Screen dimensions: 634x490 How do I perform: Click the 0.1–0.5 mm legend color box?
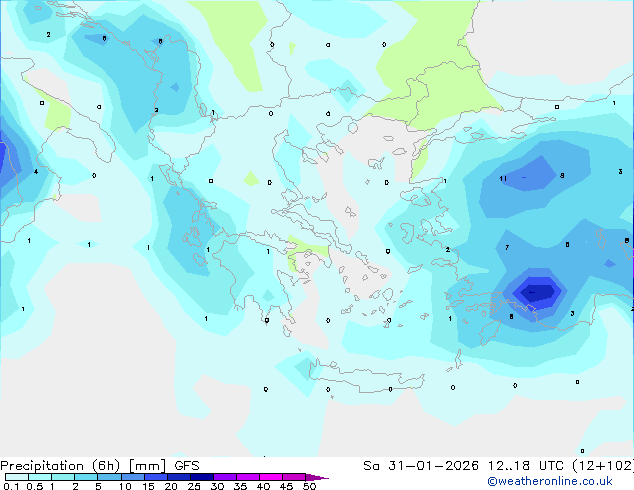(x=17, y=477)
